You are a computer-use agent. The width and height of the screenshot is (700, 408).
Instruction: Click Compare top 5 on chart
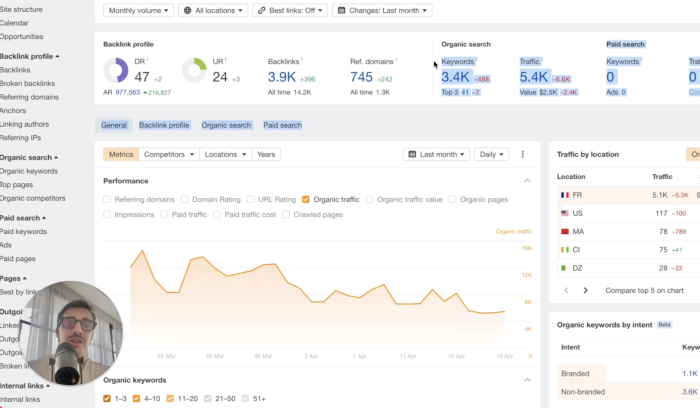click(645, 290)
